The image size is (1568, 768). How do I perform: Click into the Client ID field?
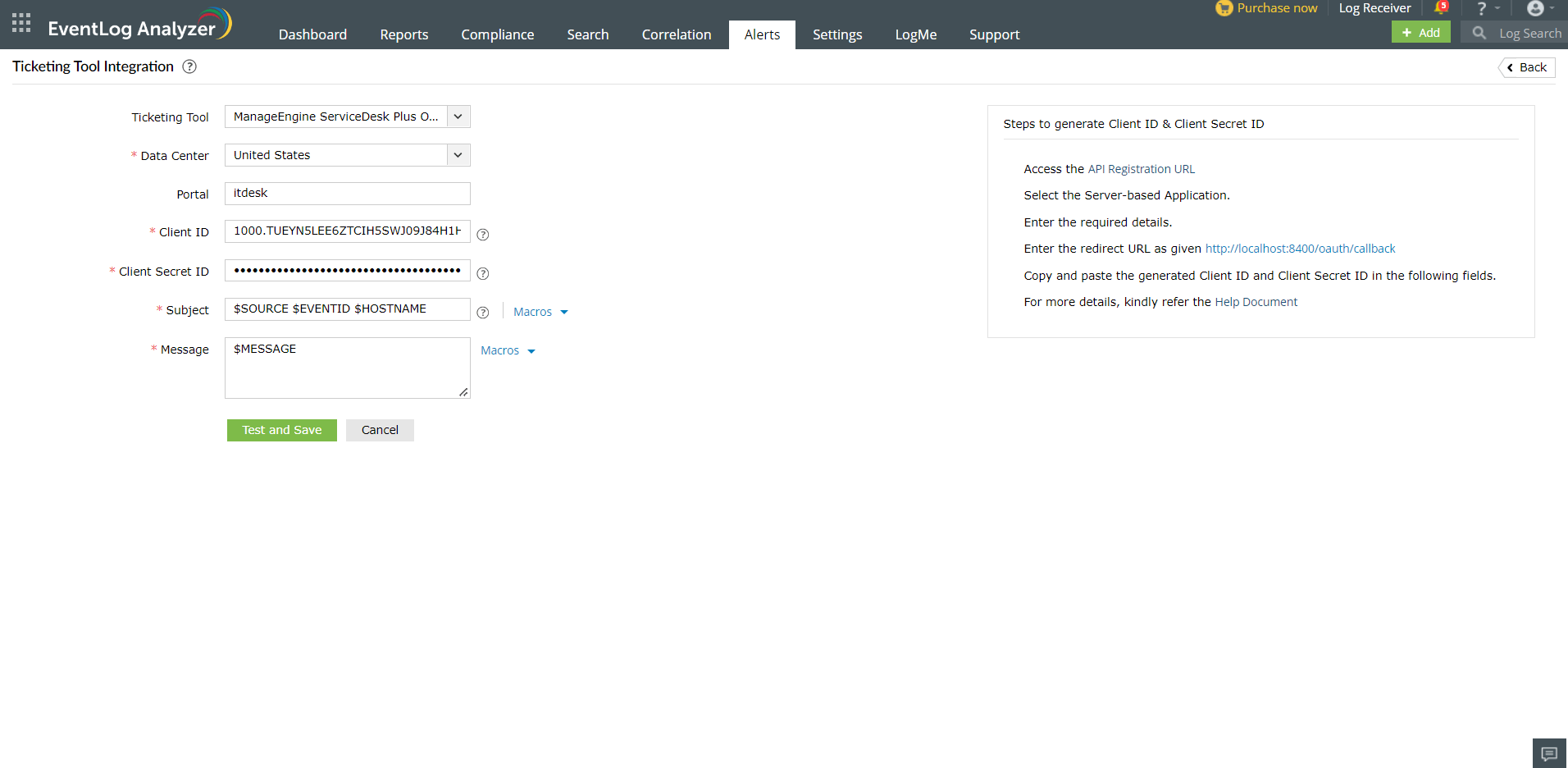348,231
